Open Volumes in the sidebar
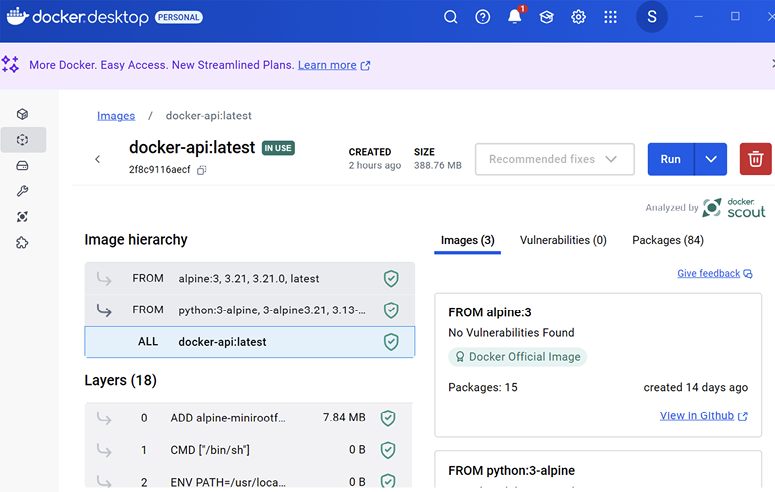 click(22, 166)
